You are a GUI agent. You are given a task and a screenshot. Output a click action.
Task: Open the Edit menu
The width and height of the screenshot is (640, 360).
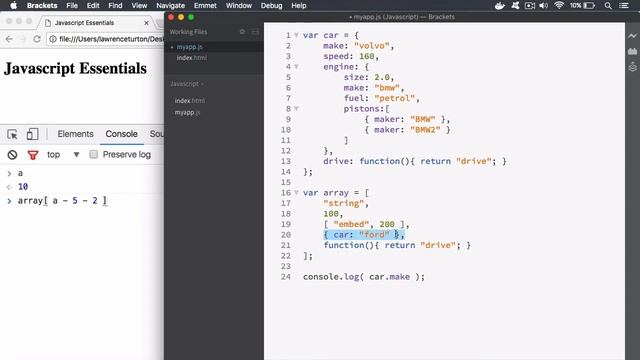[x=93, y=5]
